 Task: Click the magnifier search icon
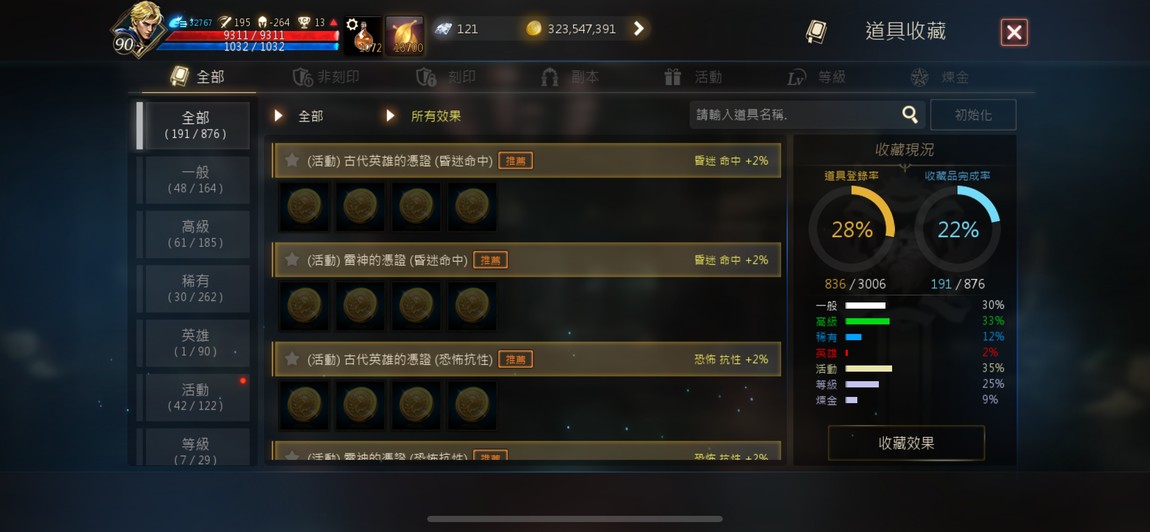(x=909, y=114)
